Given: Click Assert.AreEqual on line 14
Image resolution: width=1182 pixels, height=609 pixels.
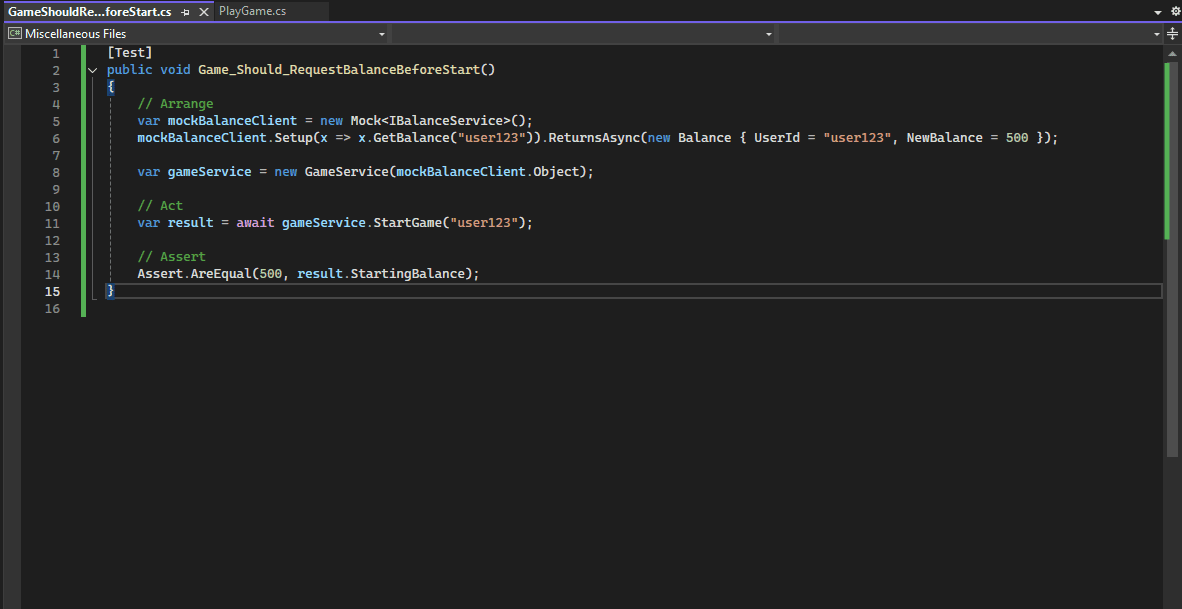Looking at the screenshot, I should (194, 274).
